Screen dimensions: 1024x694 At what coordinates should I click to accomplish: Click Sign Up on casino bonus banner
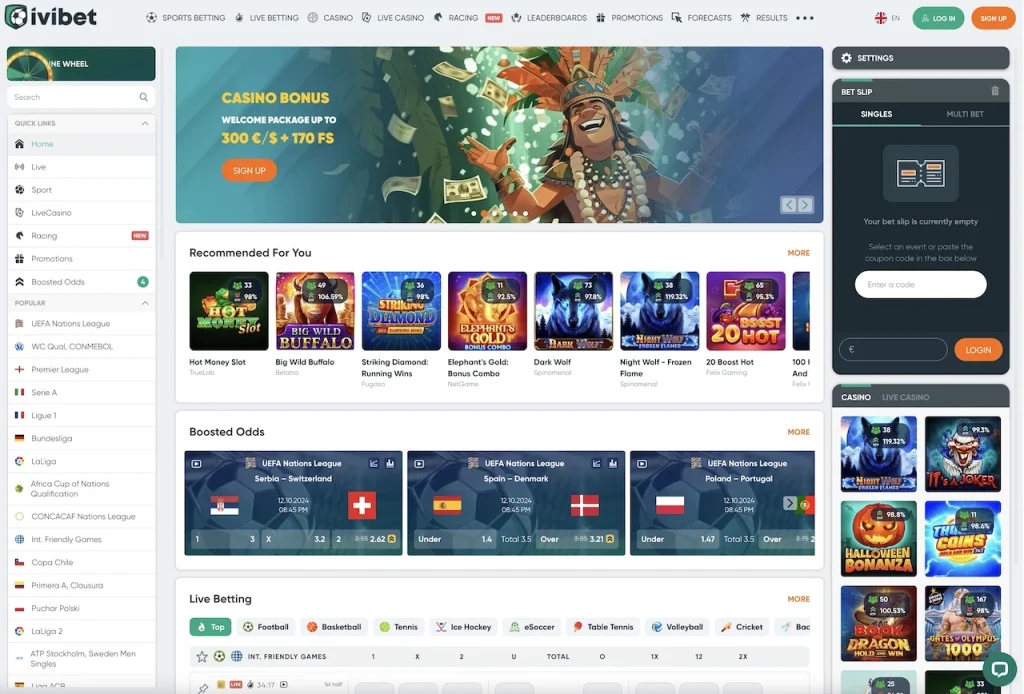249,170
